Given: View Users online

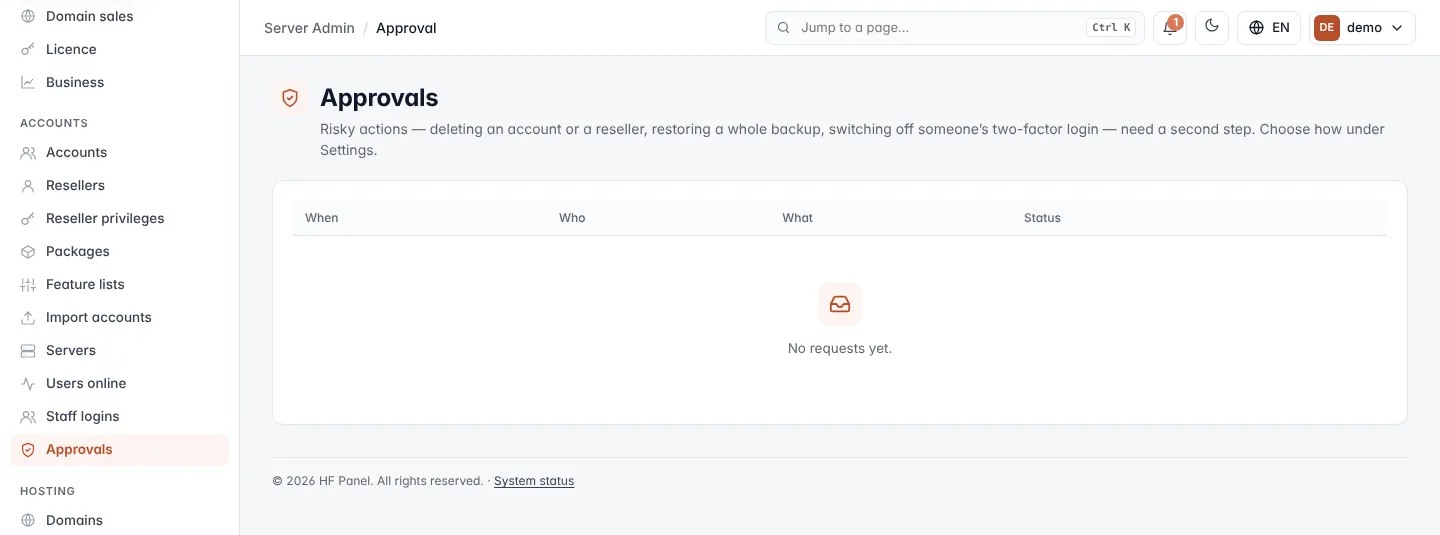Looking at the screenshot, I should (x=120, y=383).
